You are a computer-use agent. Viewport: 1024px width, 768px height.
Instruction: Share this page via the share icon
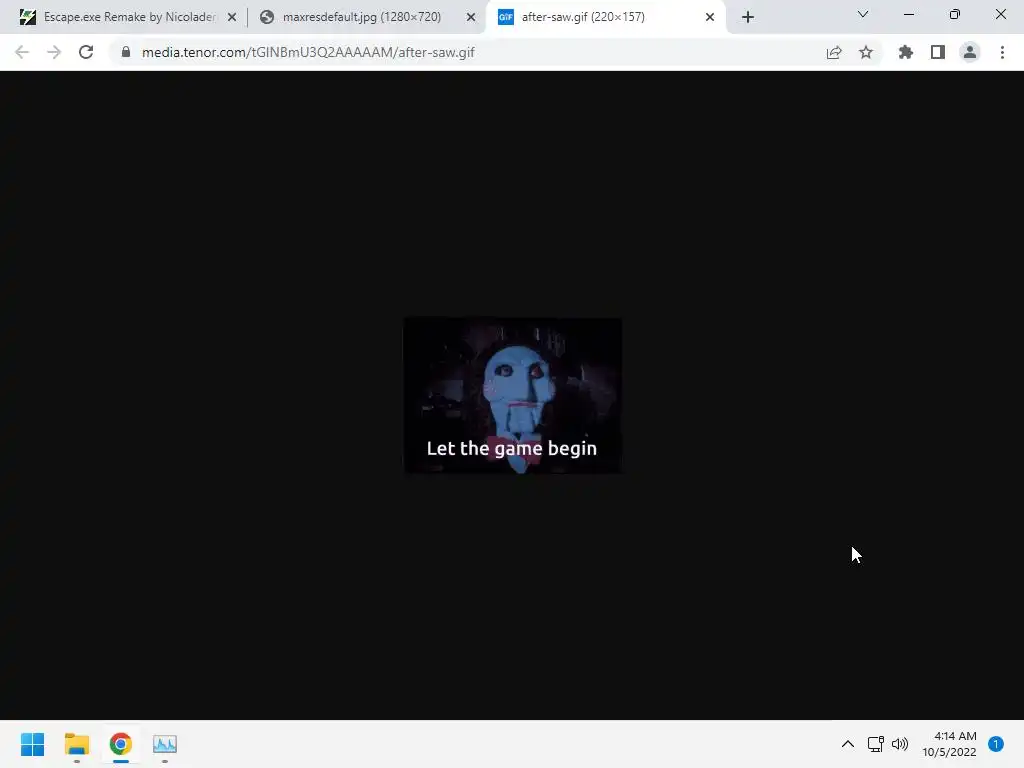(x=834, y=52)
